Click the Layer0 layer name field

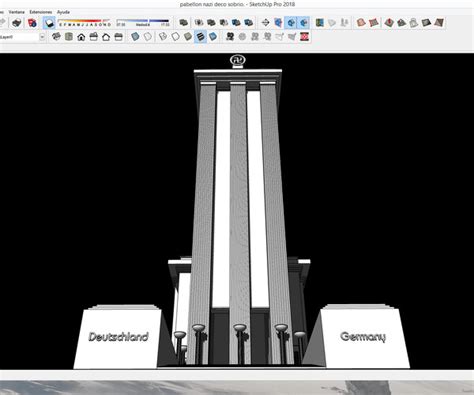point(19,37)
